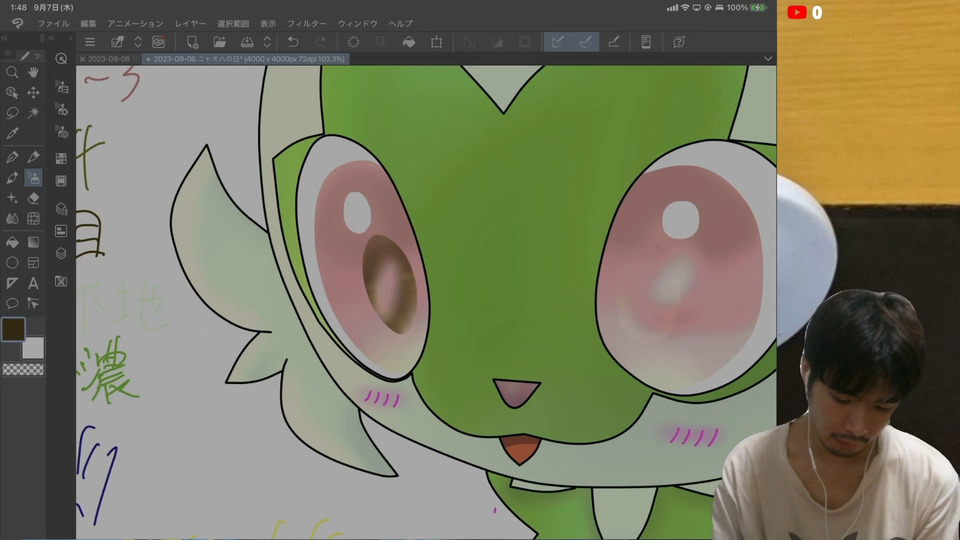This screenshot has height=540, width=960.
Task: Select the Balloon speech bubble tool
Action: pyautogui.click(x=12, y=304)
